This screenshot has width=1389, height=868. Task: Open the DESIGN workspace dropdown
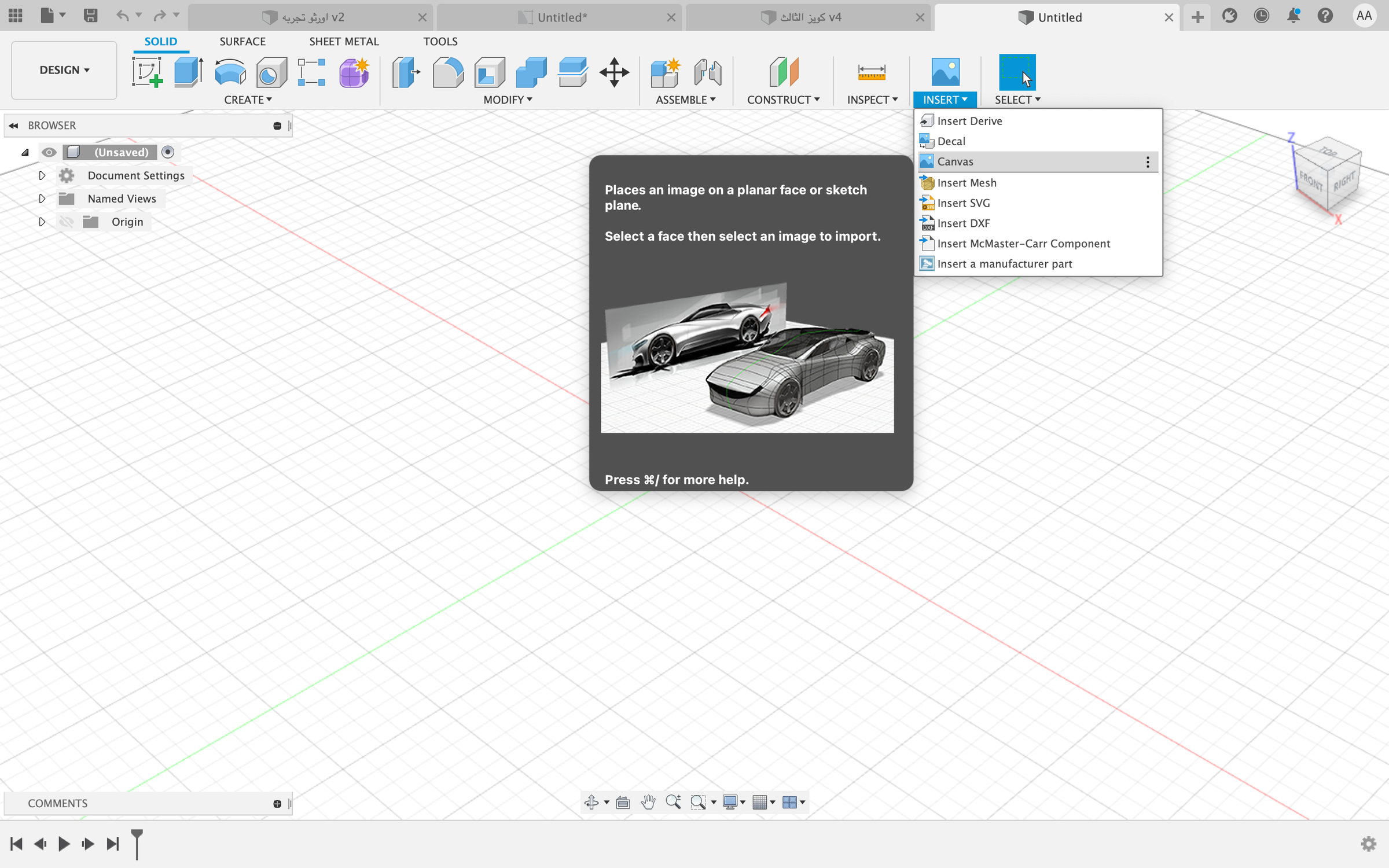[64, 70]
